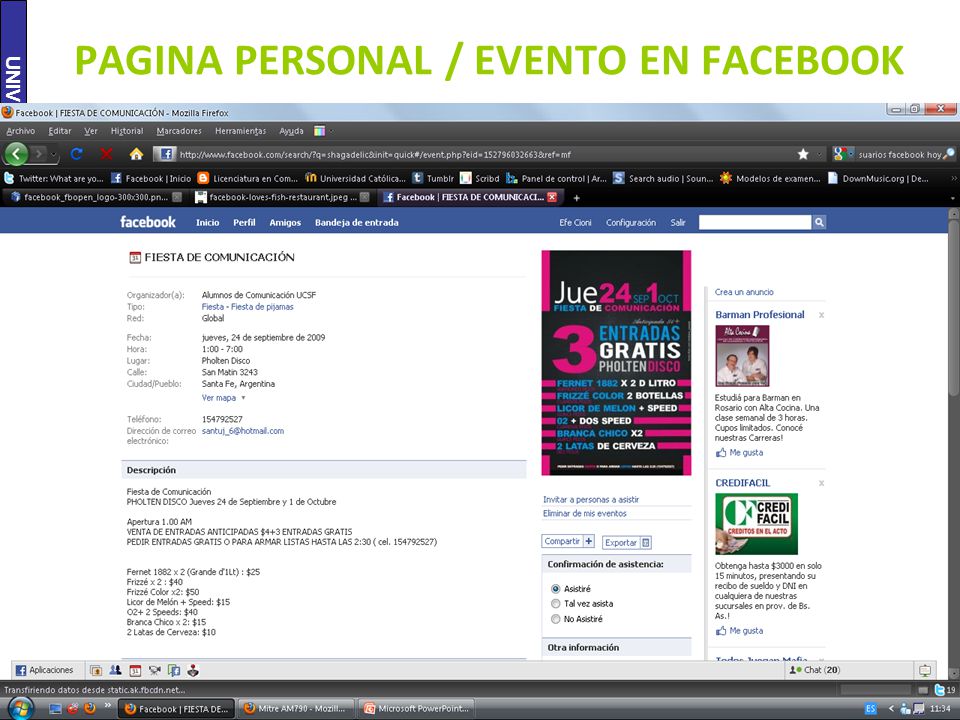Click Me gusta under the Barman Profesional ad
Viewport: 960px width, 720px height.
point(746,452)
